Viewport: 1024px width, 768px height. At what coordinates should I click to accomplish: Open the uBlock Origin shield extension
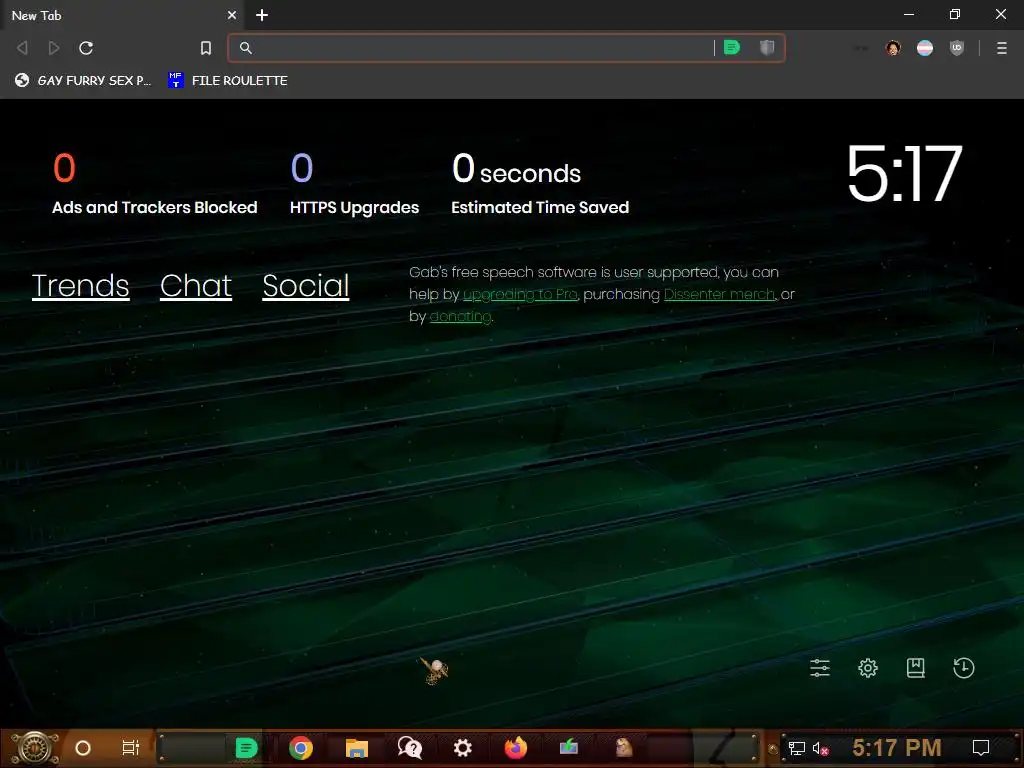click(x=957, y=48)
